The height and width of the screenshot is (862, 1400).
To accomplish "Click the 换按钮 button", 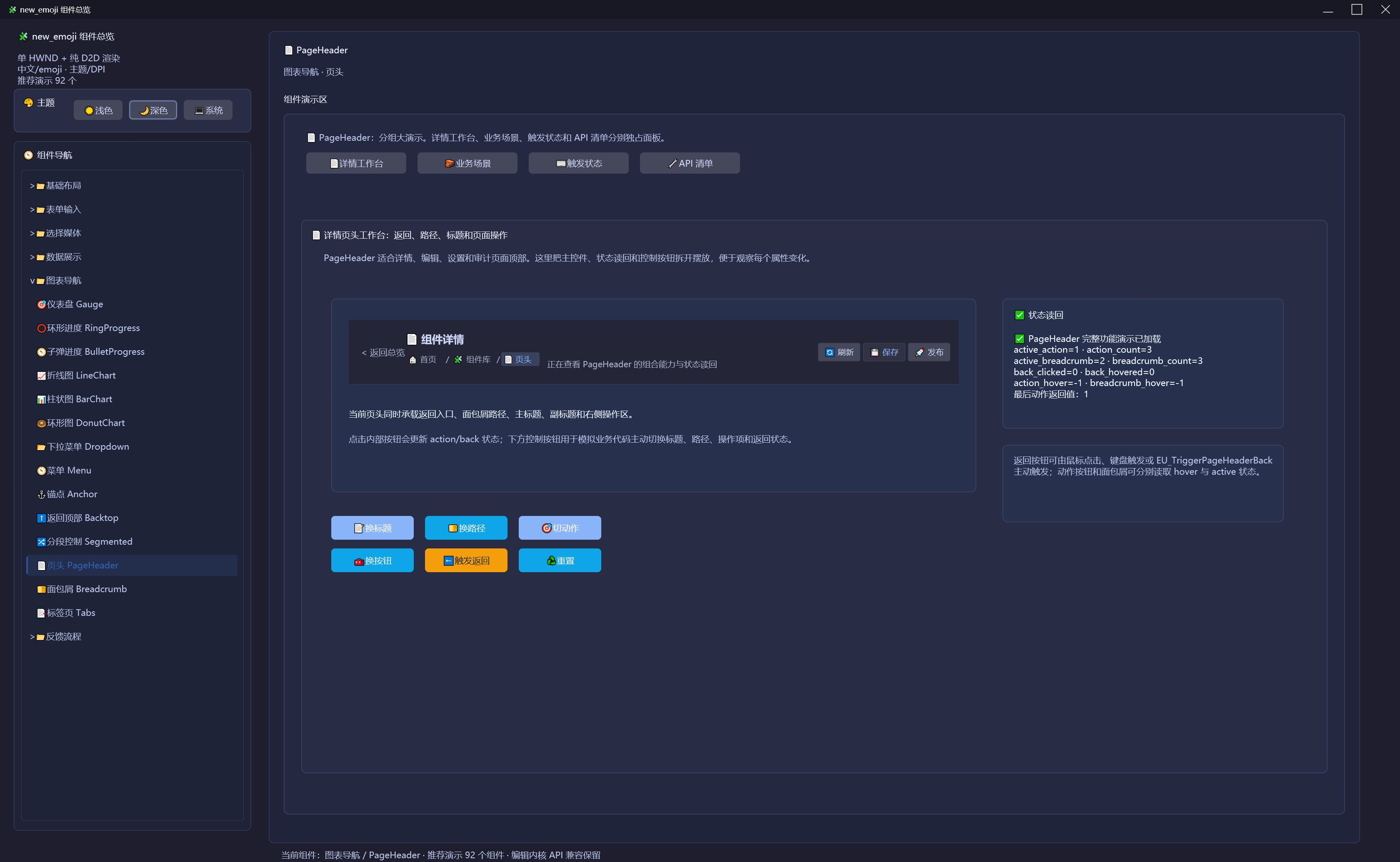I will [372, 561].
